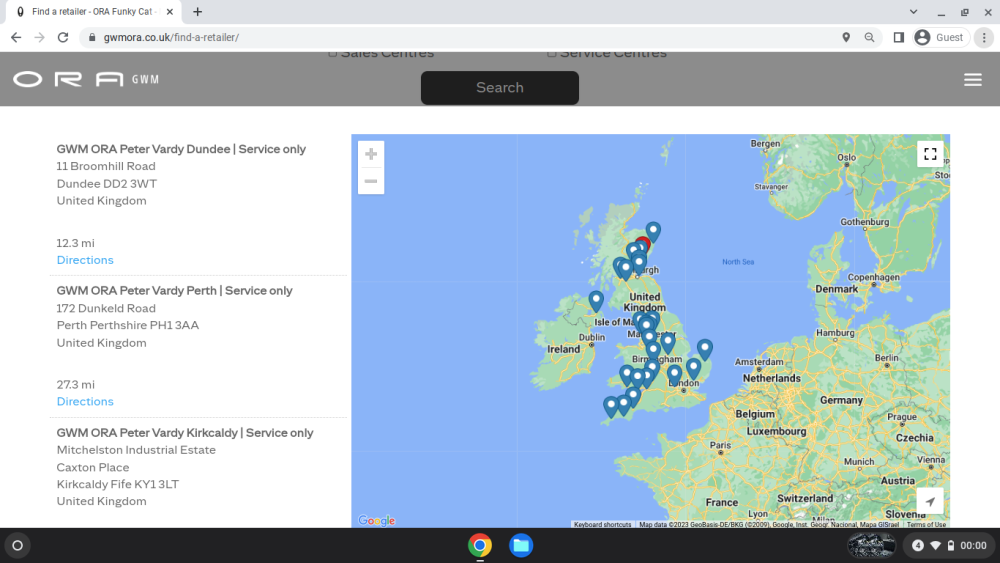1000x563 pixels.
Task: Go back in the browser
Action: (x=16, y=38)
